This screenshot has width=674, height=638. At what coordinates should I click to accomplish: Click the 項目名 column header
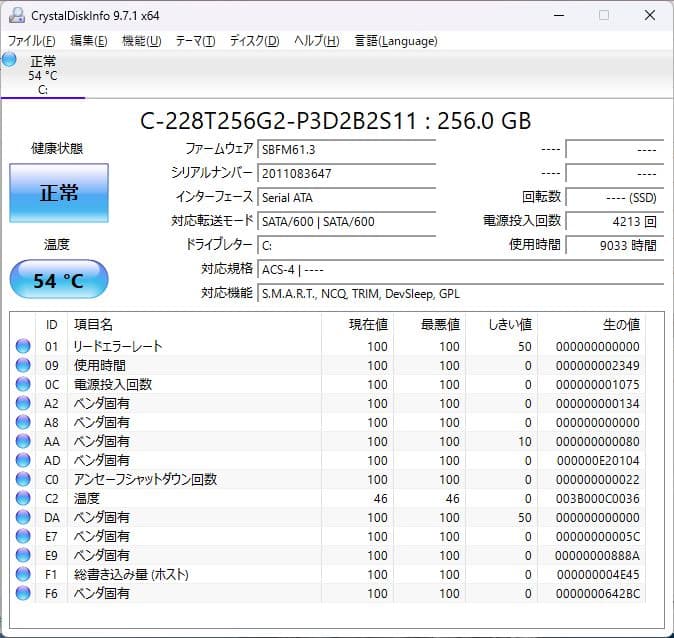(194, 325)
